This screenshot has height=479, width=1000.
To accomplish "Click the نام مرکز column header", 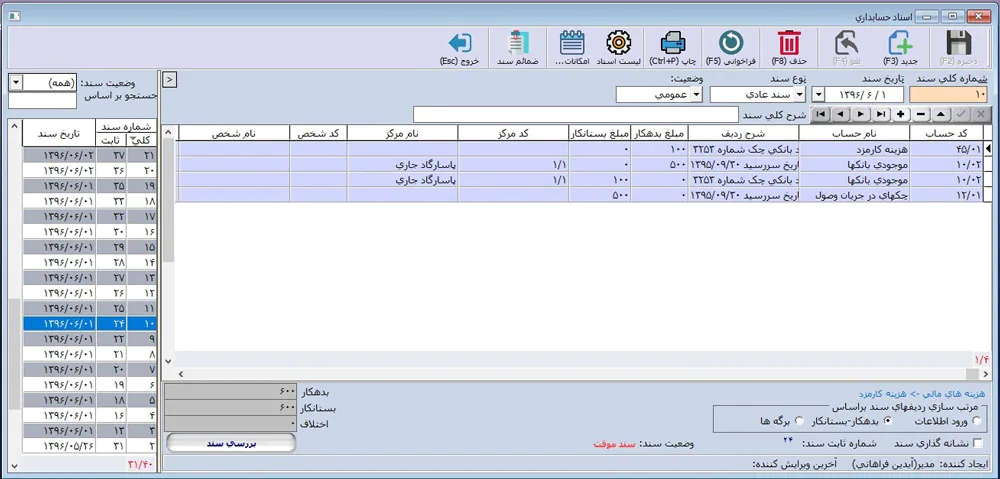I will point(402,132).
